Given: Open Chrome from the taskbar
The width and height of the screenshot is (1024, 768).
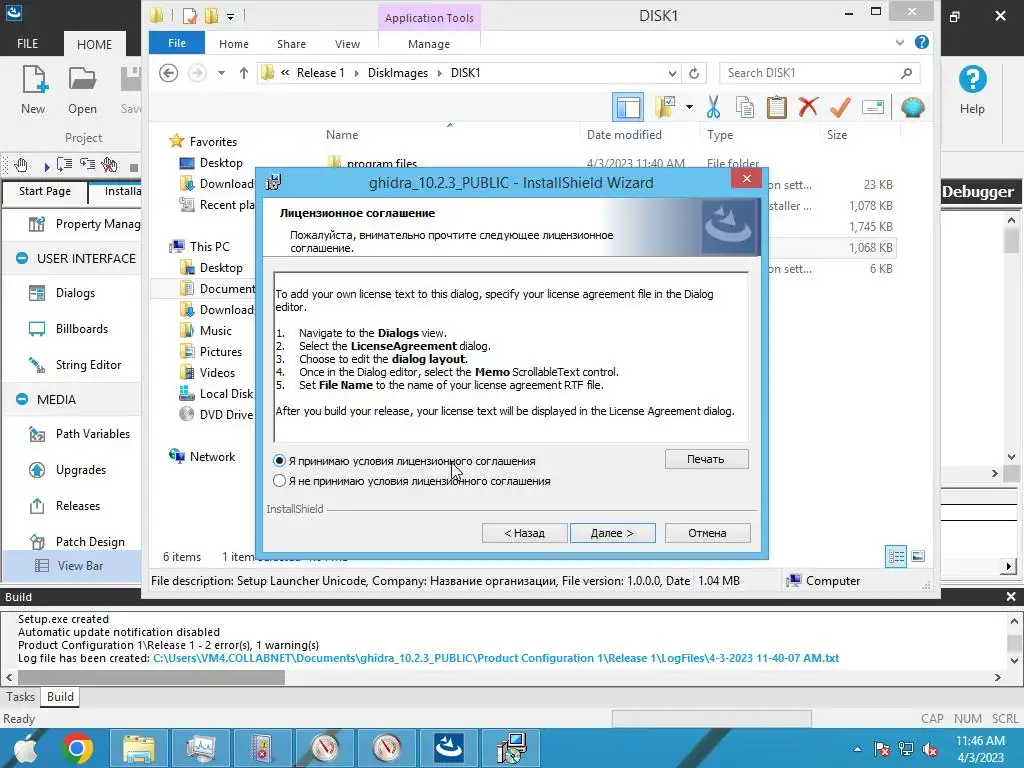Looking at the screenshot, I should pyautogui.click(x=77, y=748).
